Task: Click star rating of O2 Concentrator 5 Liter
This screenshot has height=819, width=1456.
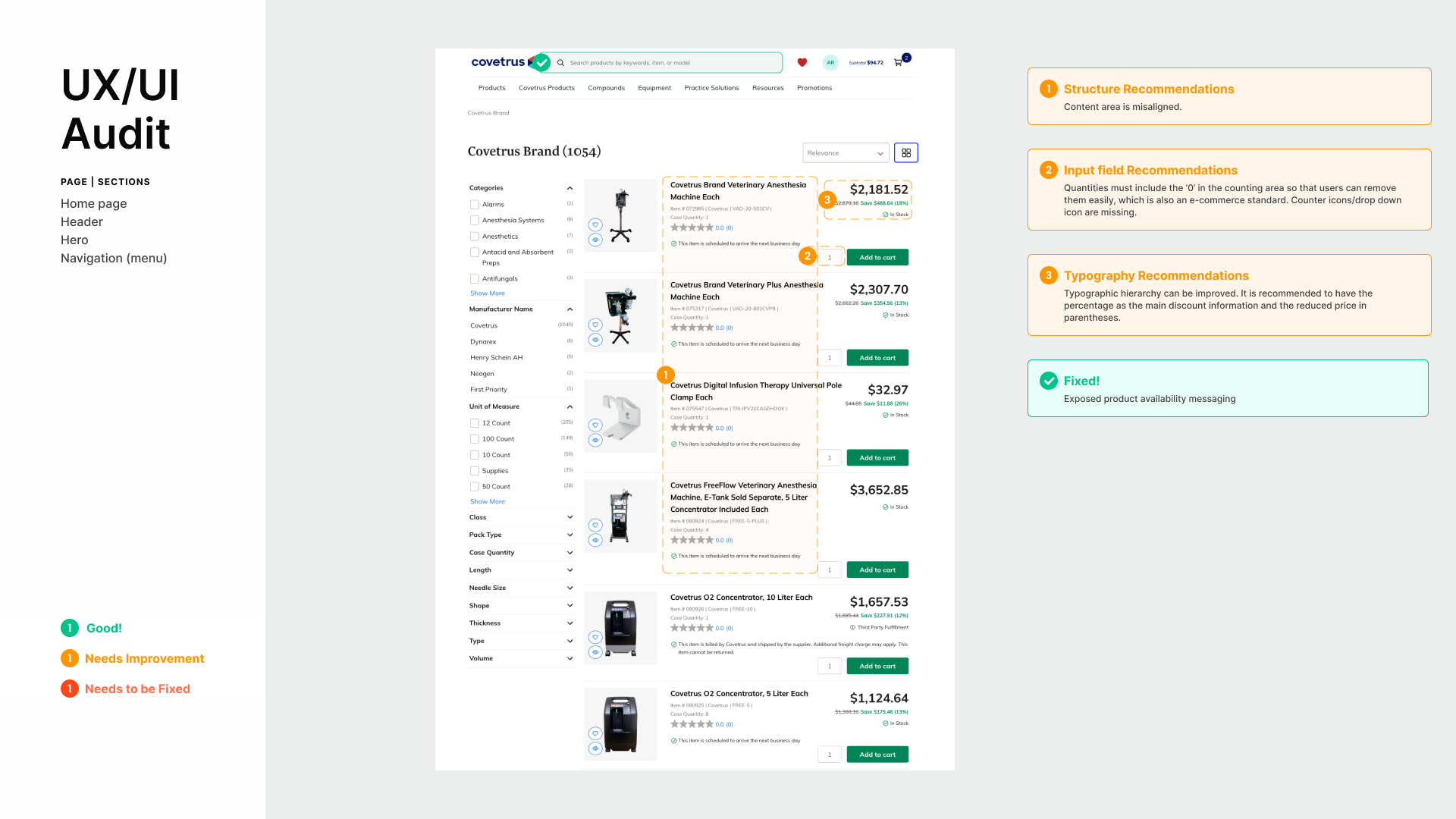Action: click(x=692, y=724)
